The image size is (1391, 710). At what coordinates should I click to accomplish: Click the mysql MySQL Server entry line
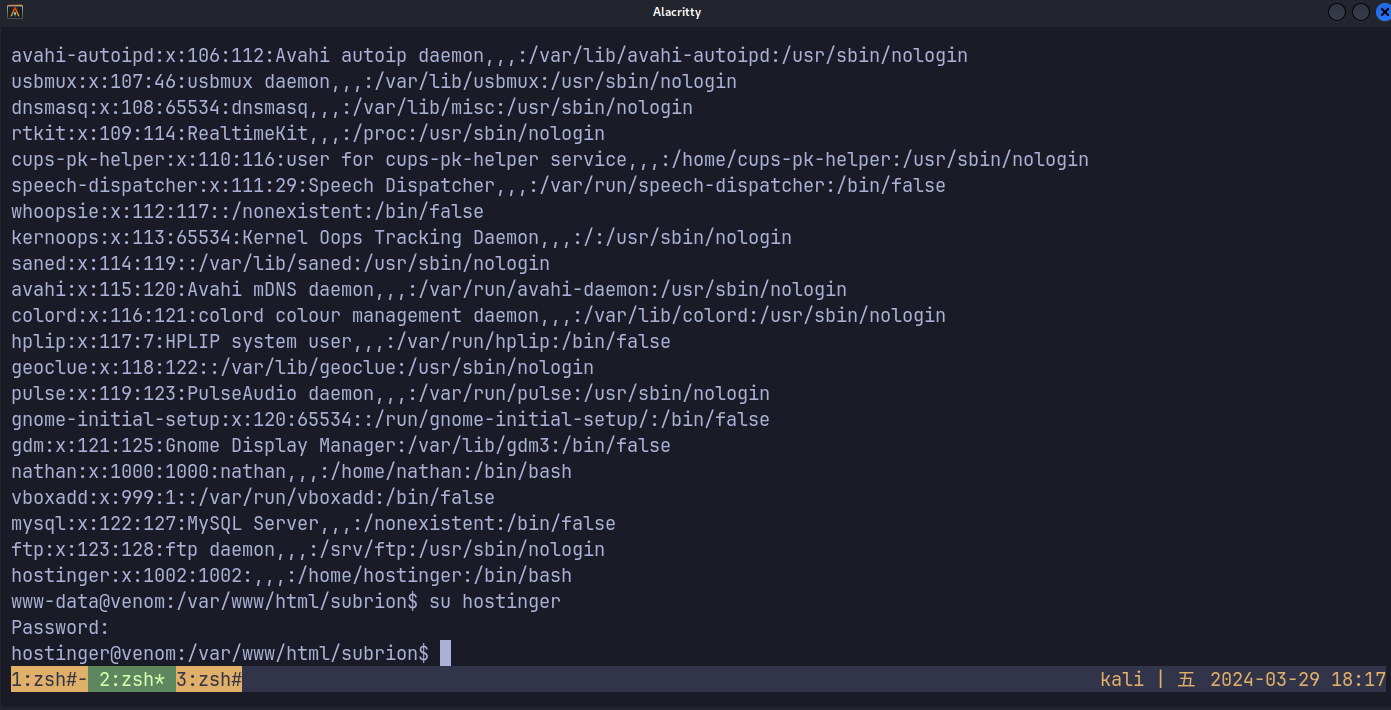coord(313,523)
